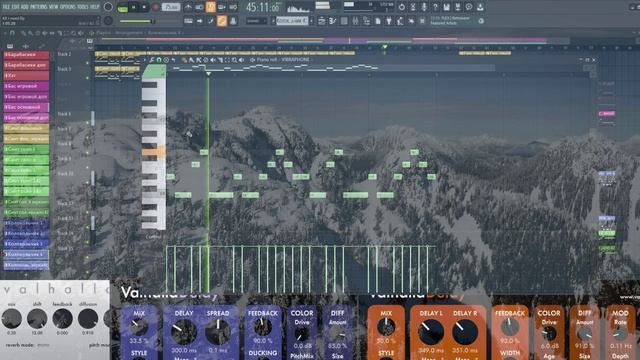Toggle the piano roll magnet snap icon
This screenshot has width=640, height=360.
[159, 60]
